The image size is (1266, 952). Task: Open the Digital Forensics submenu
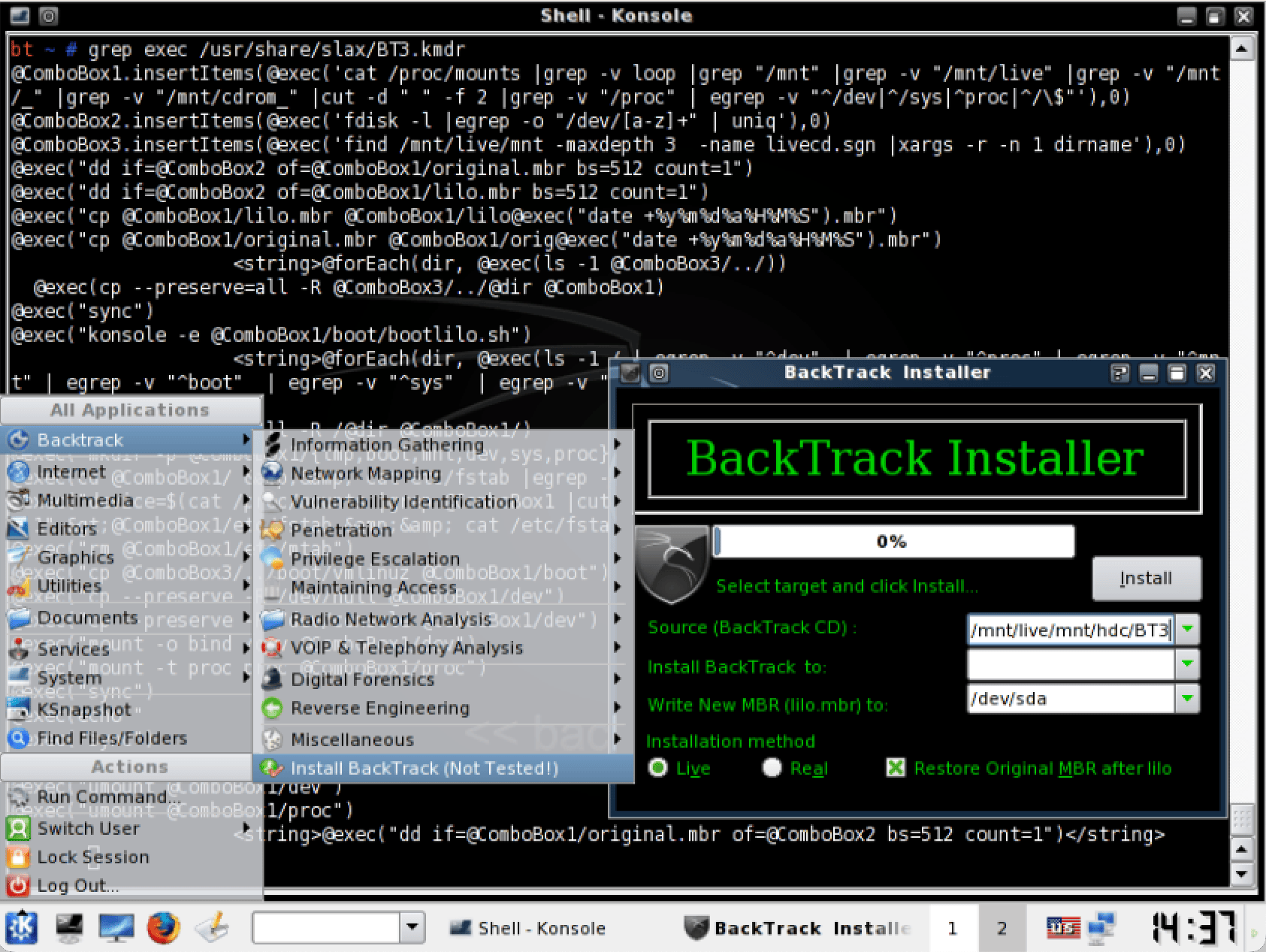[361, 678]
